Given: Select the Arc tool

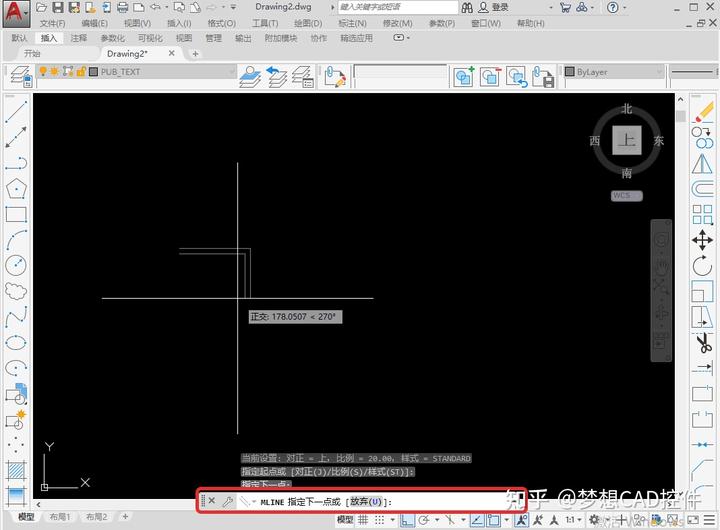Looking at the screenshot, I should (16, 240).
